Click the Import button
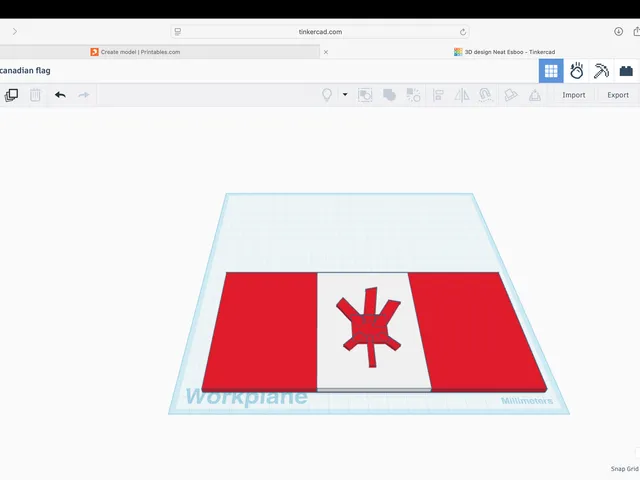Screen dimensions: 640x480 point(573,95)
